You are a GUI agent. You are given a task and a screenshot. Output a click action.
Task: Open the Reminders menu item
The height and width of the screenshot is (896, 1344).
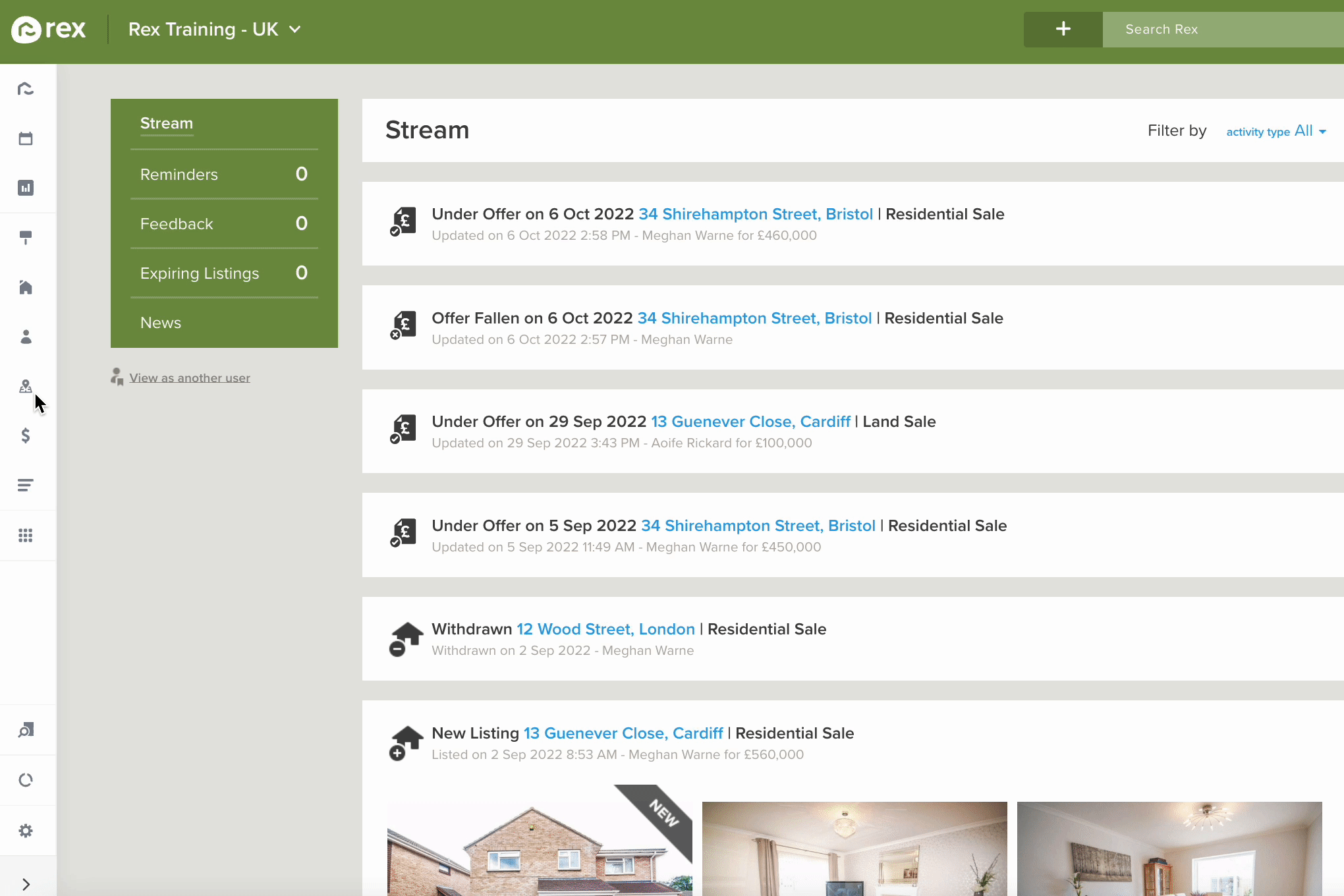pos(224,175)
